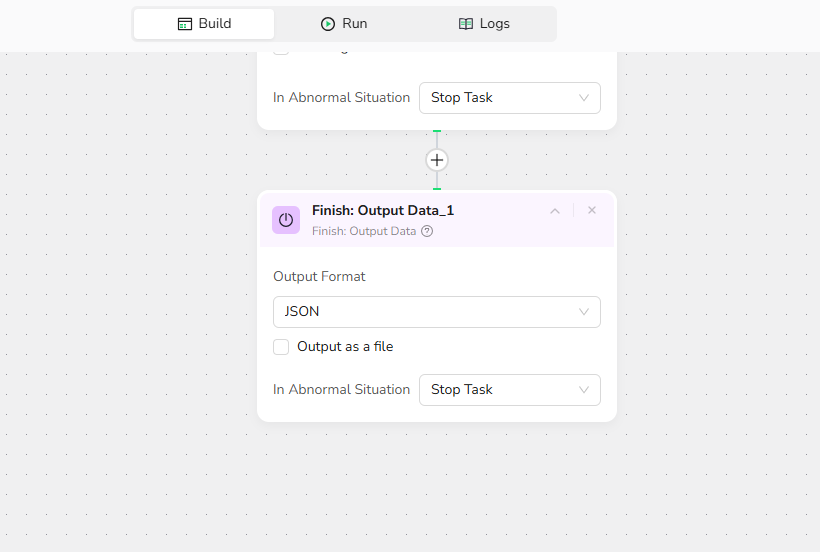Switch to the Logs tab
This screenshot has height=552, width=820.
coord(484,24)
